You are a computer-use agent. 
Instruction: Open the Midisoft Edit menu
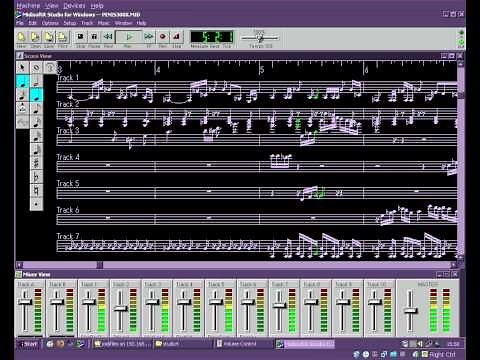(x=32, y=23)
